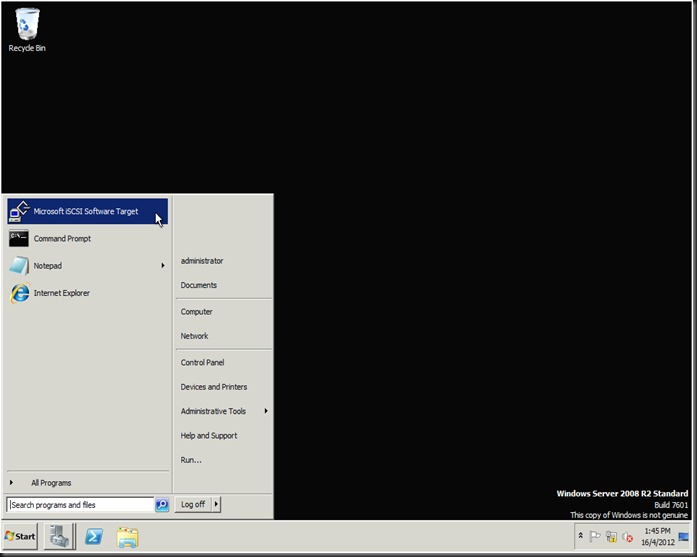Expand Notepad recent files arrow

(163, 265)
